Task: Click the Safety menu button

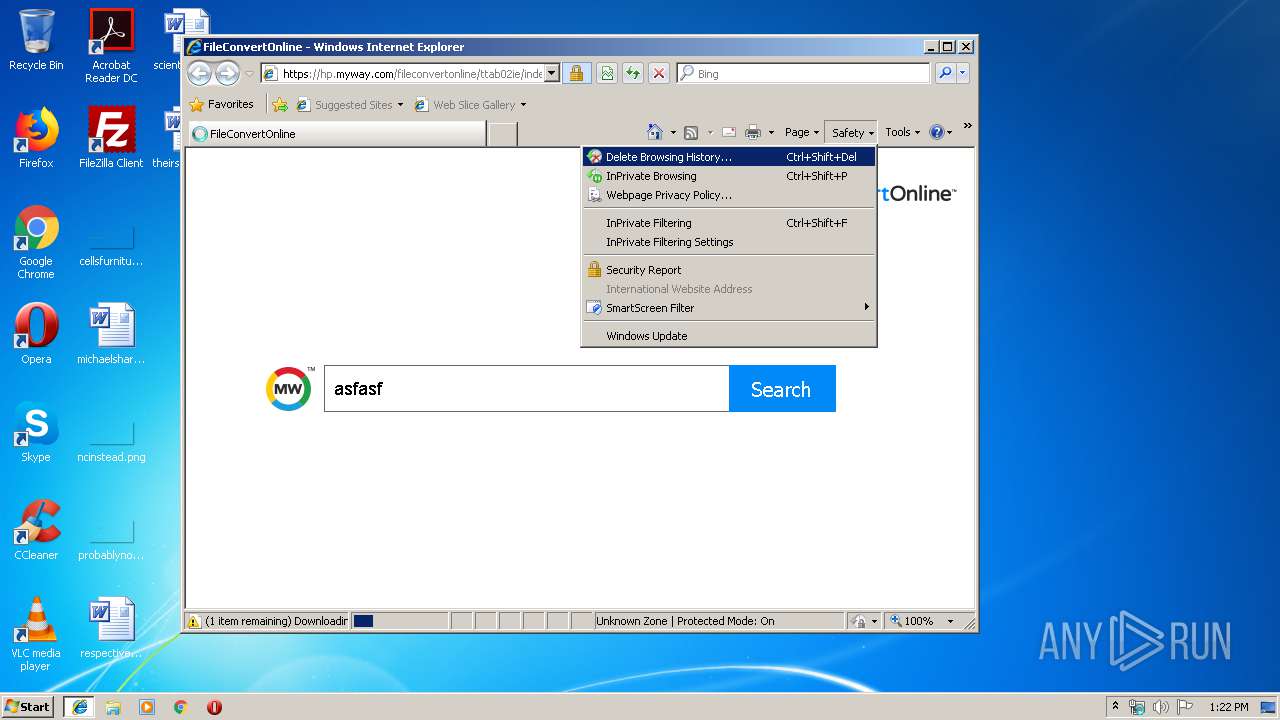Action: [x=853, y=132]
